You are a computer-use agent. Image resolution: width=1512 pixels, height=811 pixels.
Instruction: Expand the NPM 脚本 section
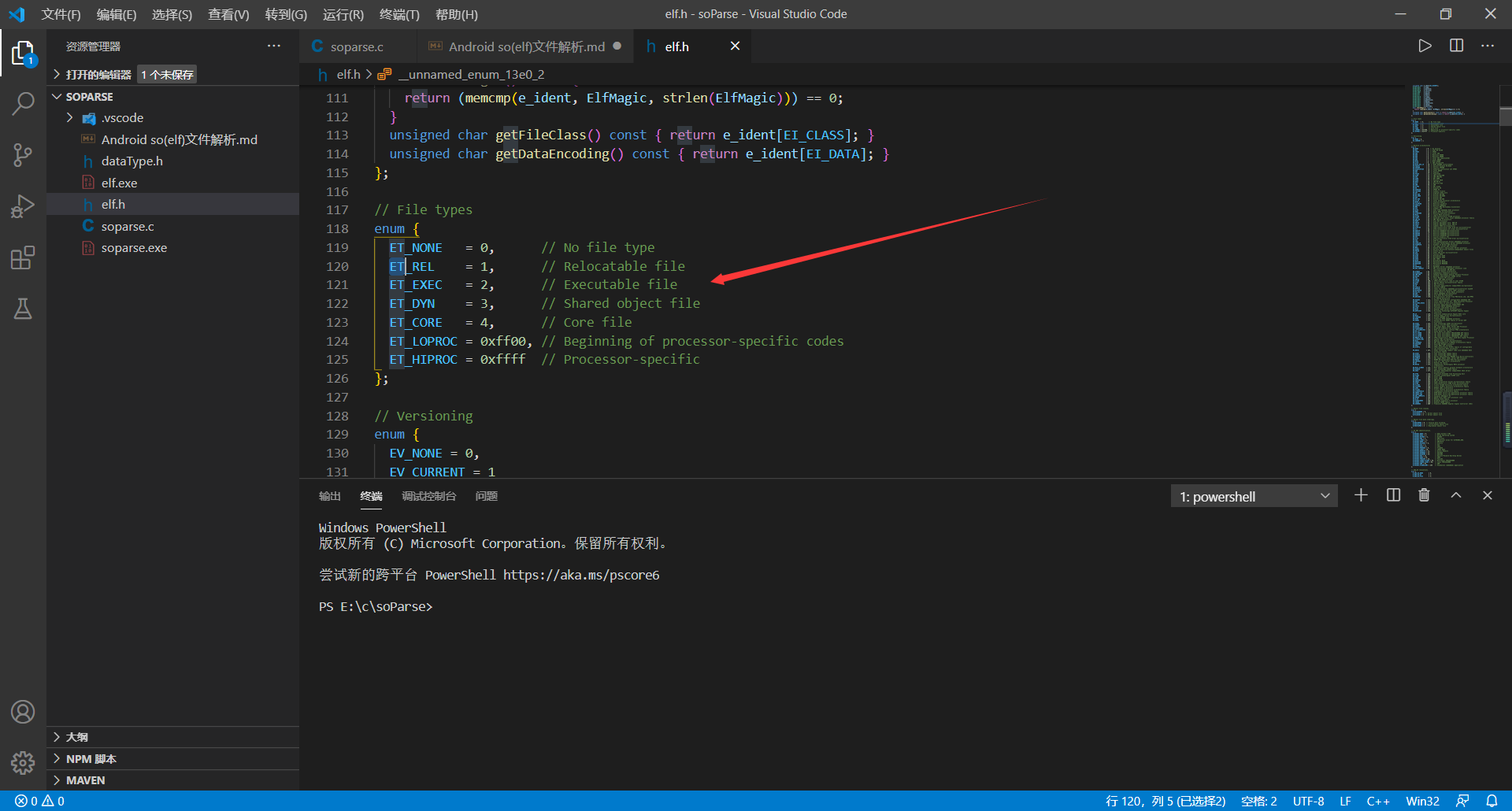click(x=173, y=759)
